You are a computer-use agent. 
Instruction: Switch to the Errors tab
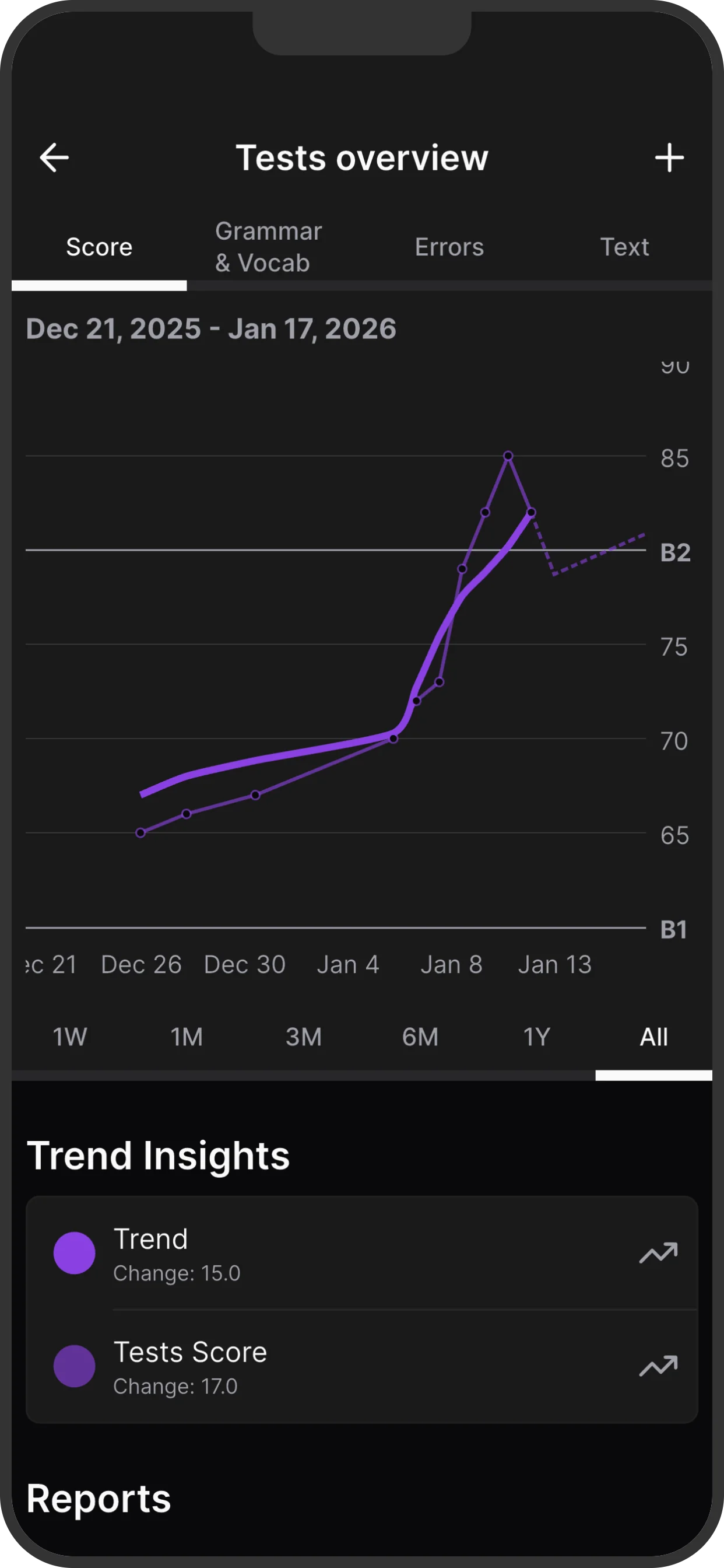point(449,247)
